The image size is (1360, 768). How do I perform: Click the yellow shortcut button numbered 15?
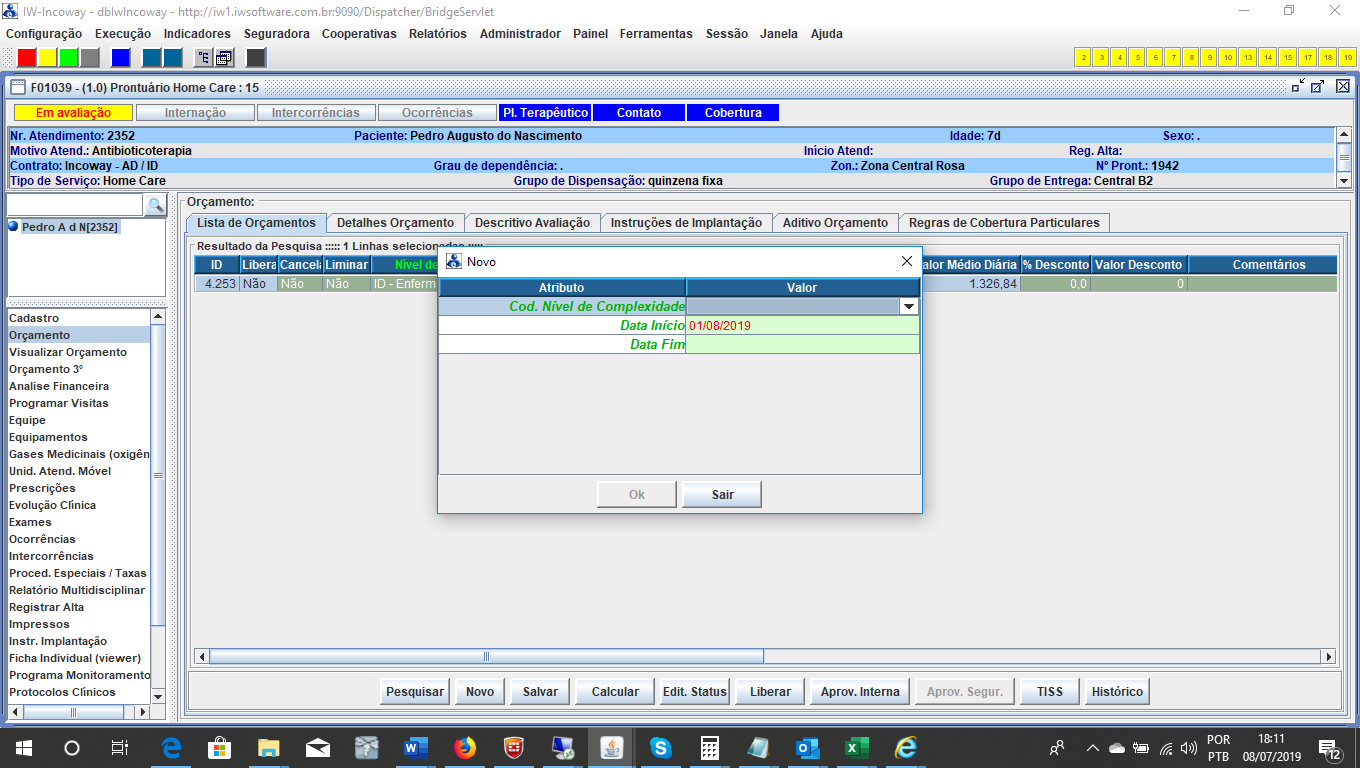coord(1288,57)
